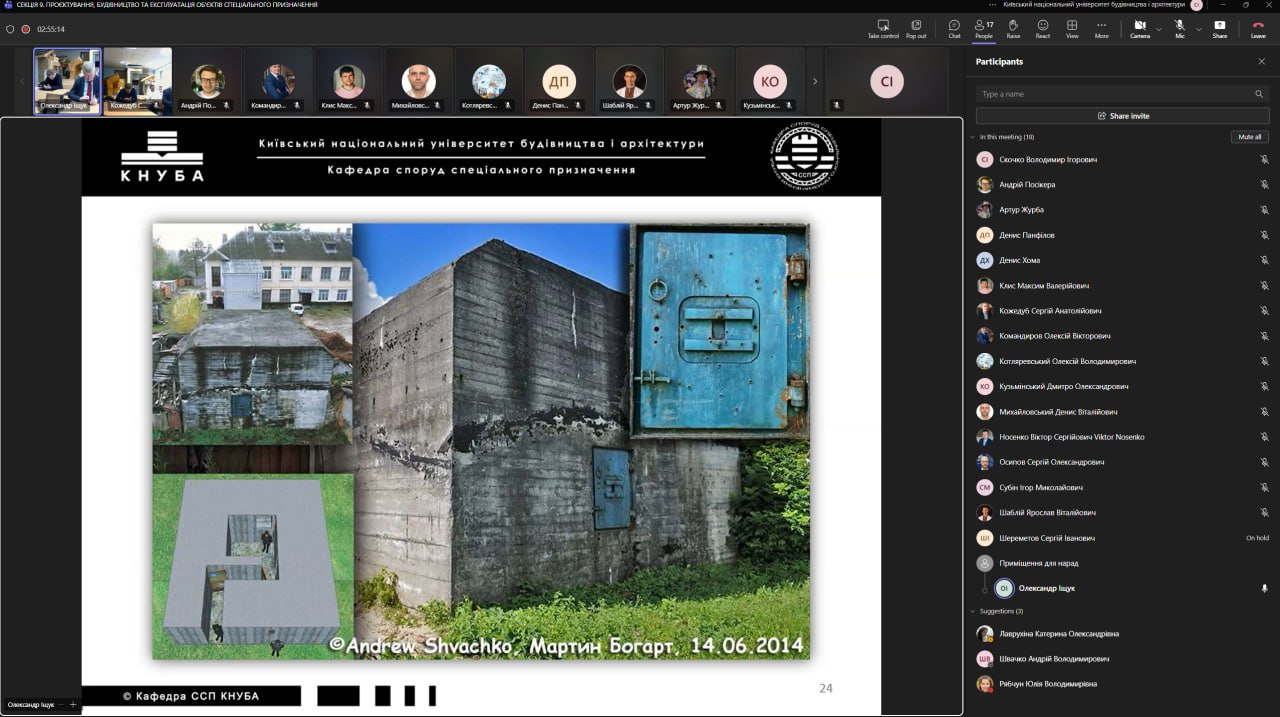
Task: Toggle the camera on
Action: [1139, 28]
